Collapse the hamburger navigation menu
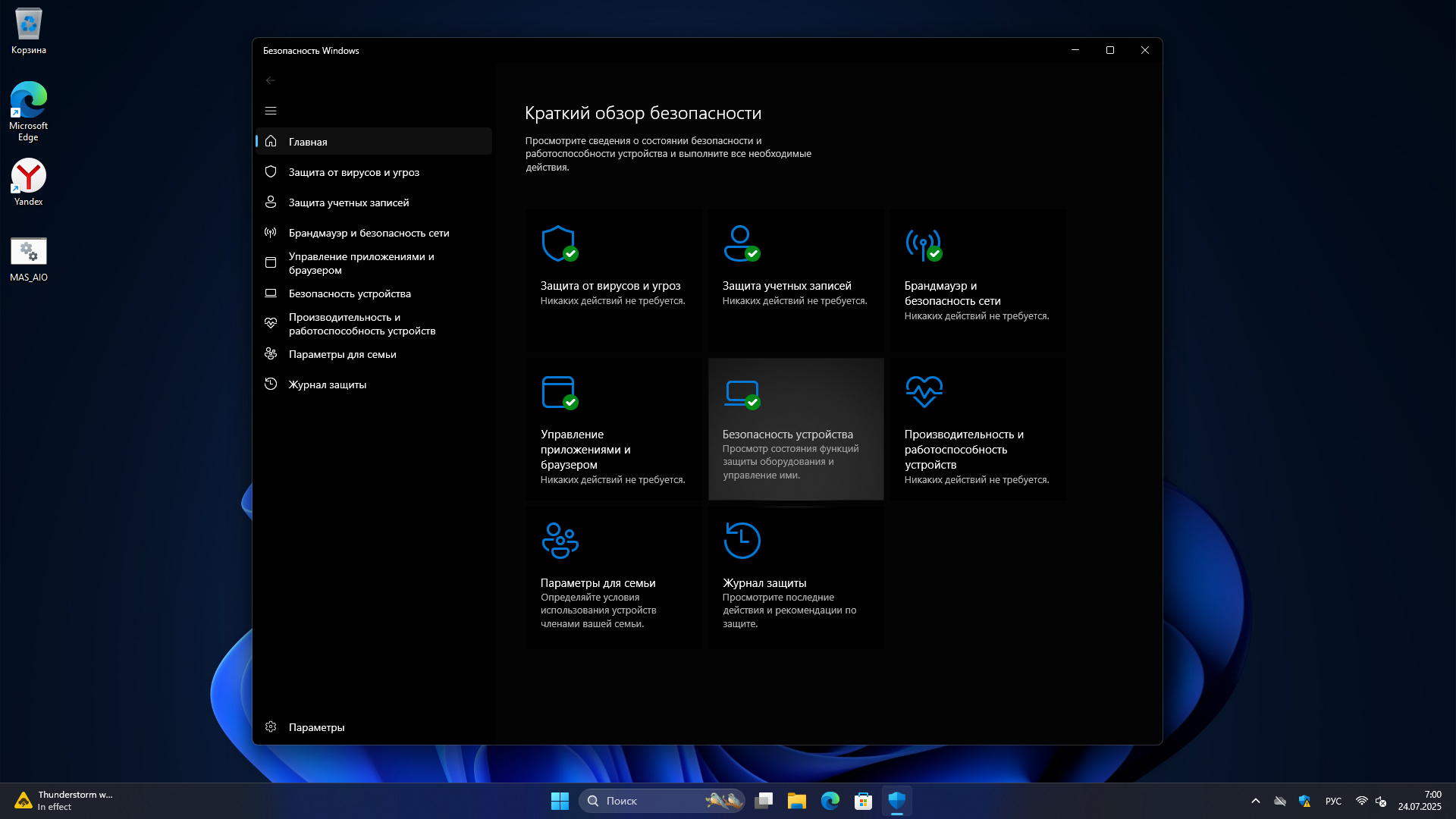 pyautogui.click(x=271, y=111)
